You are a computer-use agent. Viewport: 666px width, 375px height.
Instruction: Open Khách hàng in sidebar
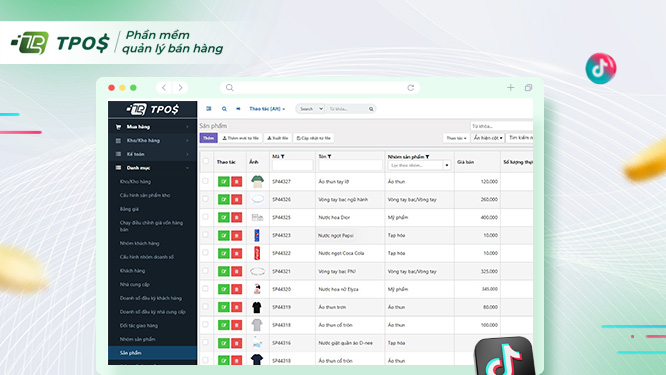click(132, 271)
